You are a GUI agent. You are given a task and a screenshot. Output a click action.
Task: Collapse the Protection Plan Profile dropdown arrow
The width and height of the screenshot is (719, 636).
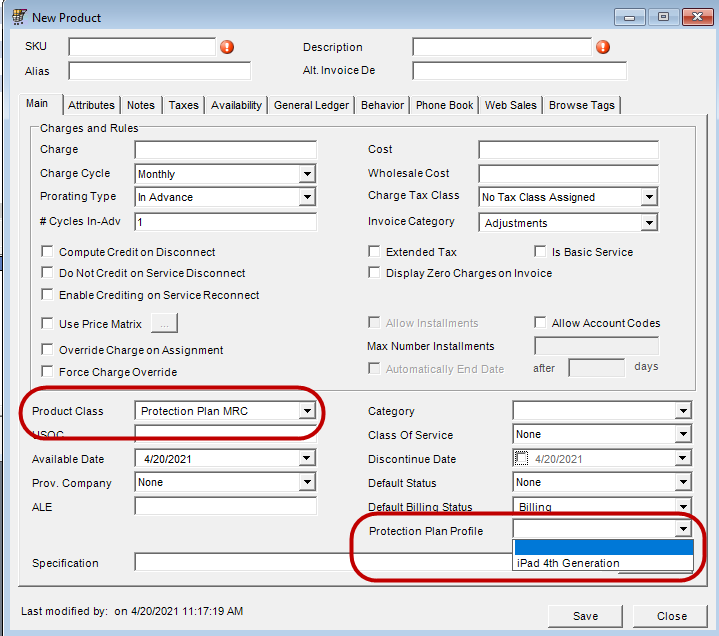point(683,529)
